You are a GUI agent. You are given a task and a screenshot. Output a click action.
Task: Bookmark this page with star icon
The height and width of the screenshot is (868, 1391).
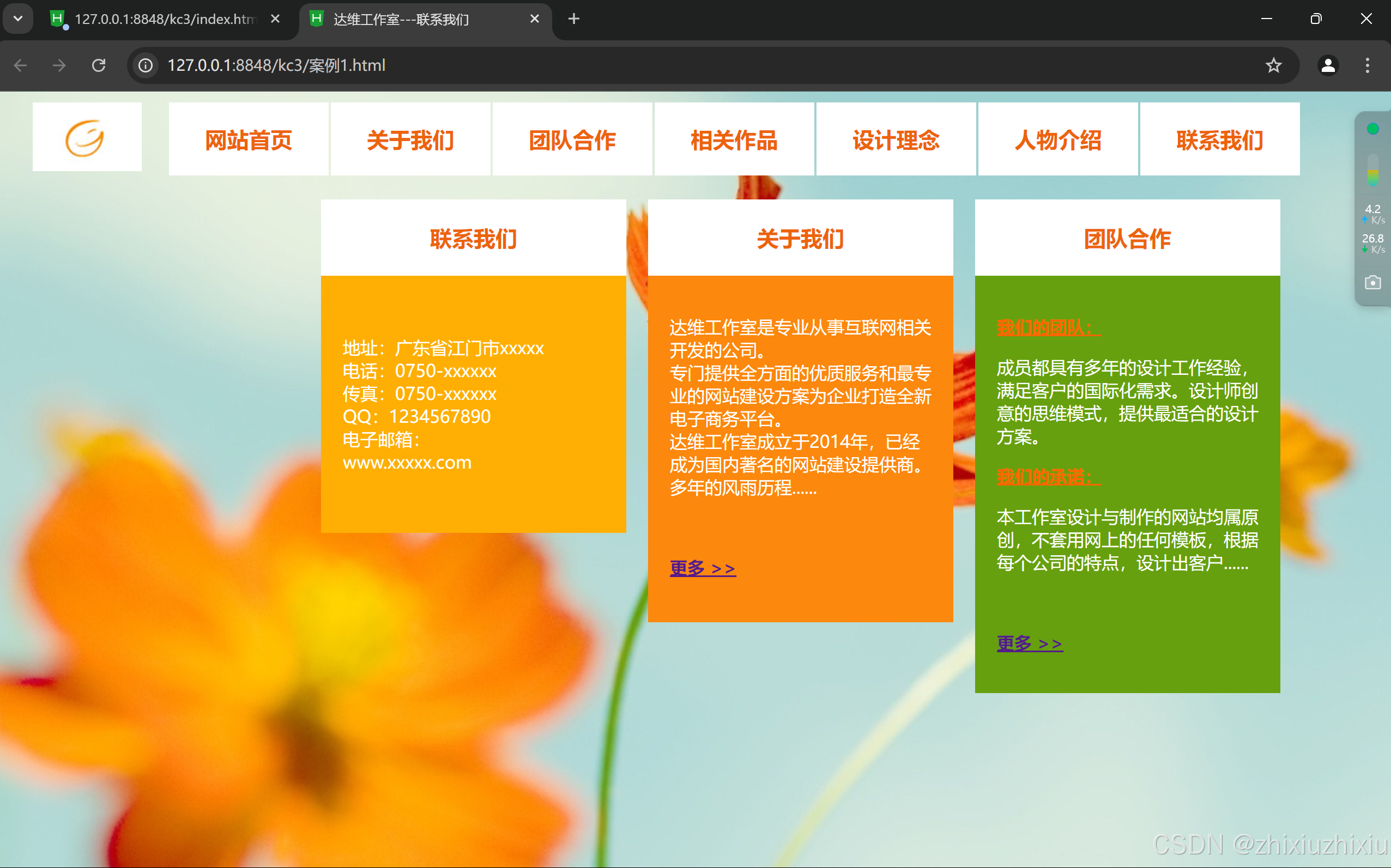pos(1273,65)
